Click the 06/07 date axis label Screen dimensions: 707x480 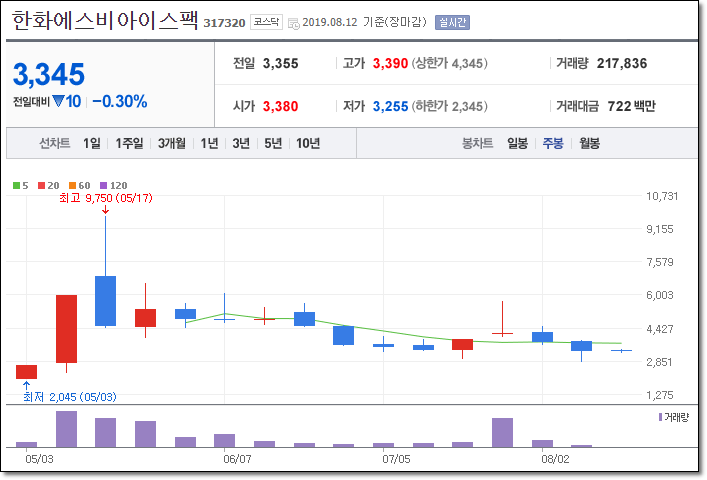coord(237,459)
